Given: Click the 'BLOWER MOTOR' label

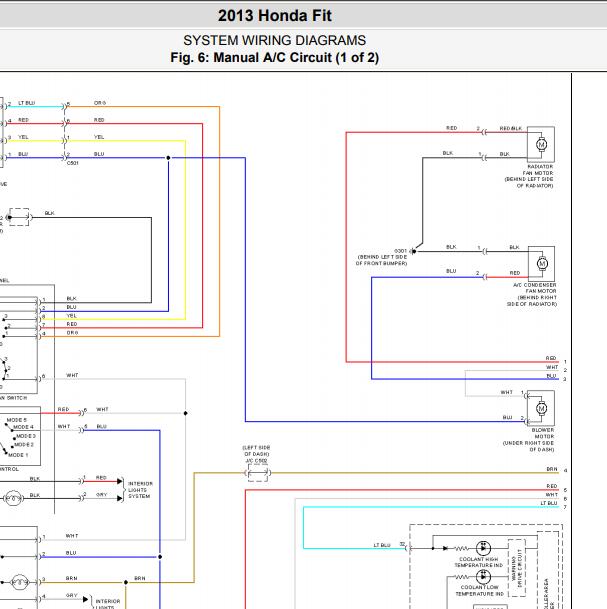Looking at the screenshot, I should [543, 433].
